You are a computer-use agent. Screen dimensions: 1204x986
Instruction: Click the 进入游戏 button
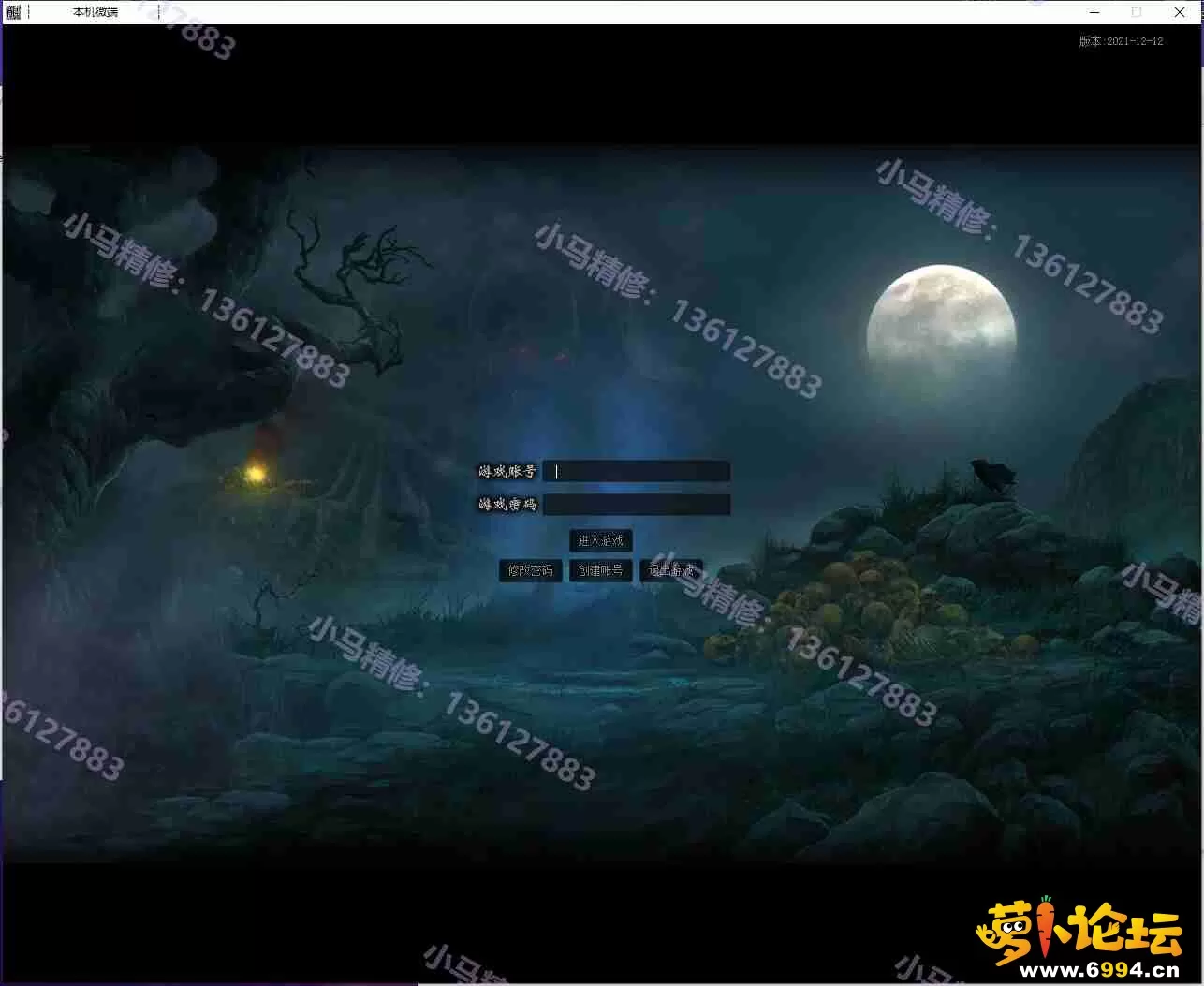[601, 540]
